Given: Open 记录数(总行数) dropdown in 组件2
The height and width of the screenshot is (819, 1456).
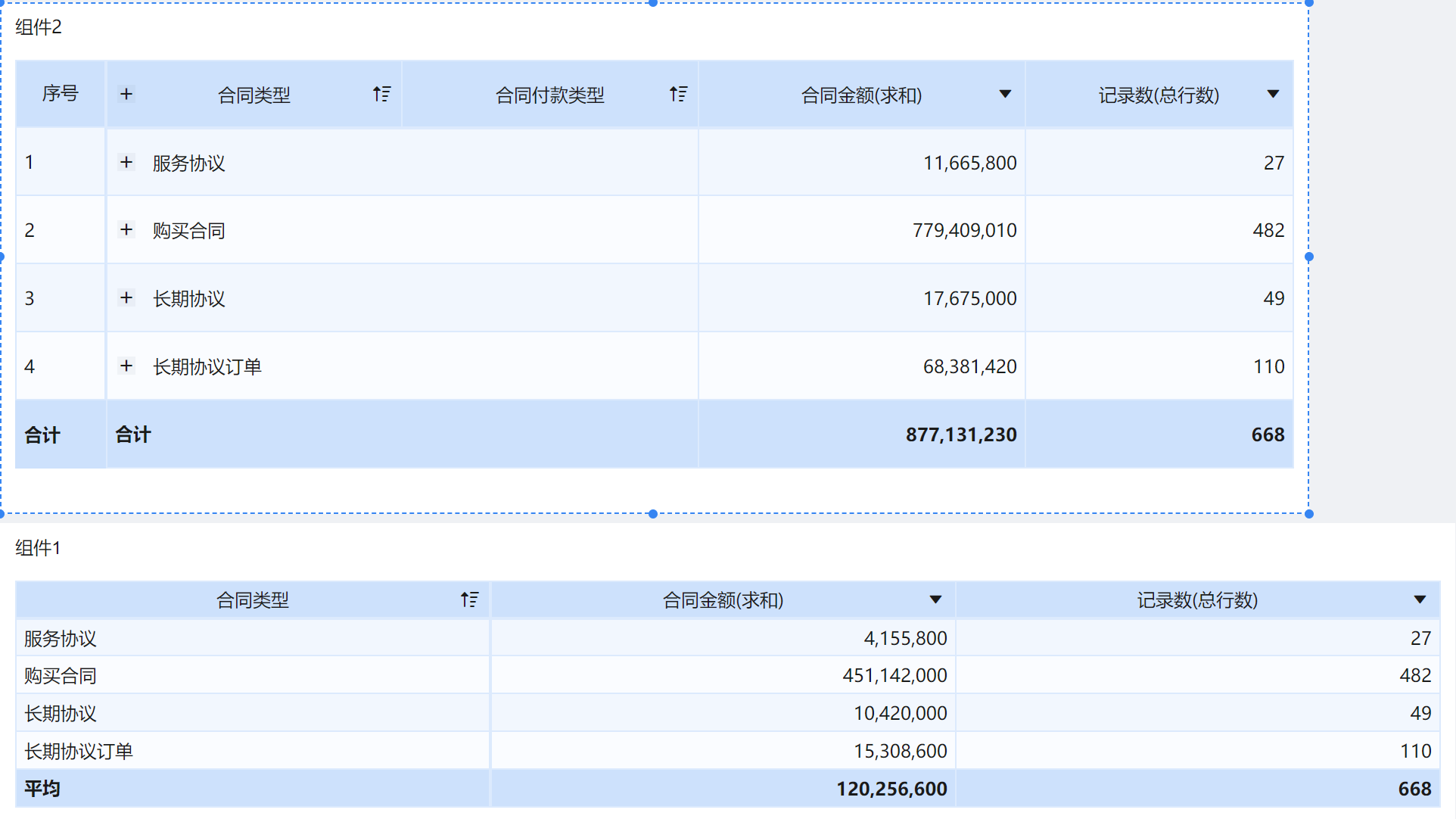Looking at the screenshot, I should coord(1273,94).
